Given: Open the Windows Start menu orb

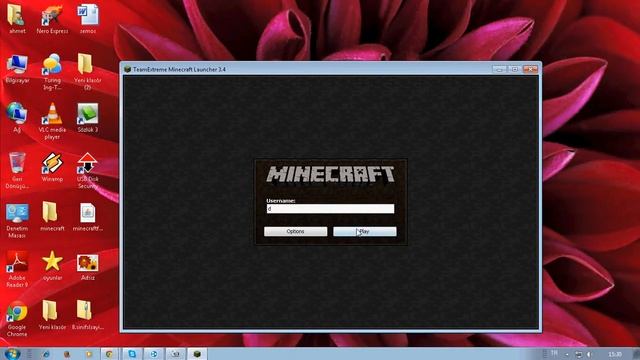Looking at the screenshot, I should [12, 354].
